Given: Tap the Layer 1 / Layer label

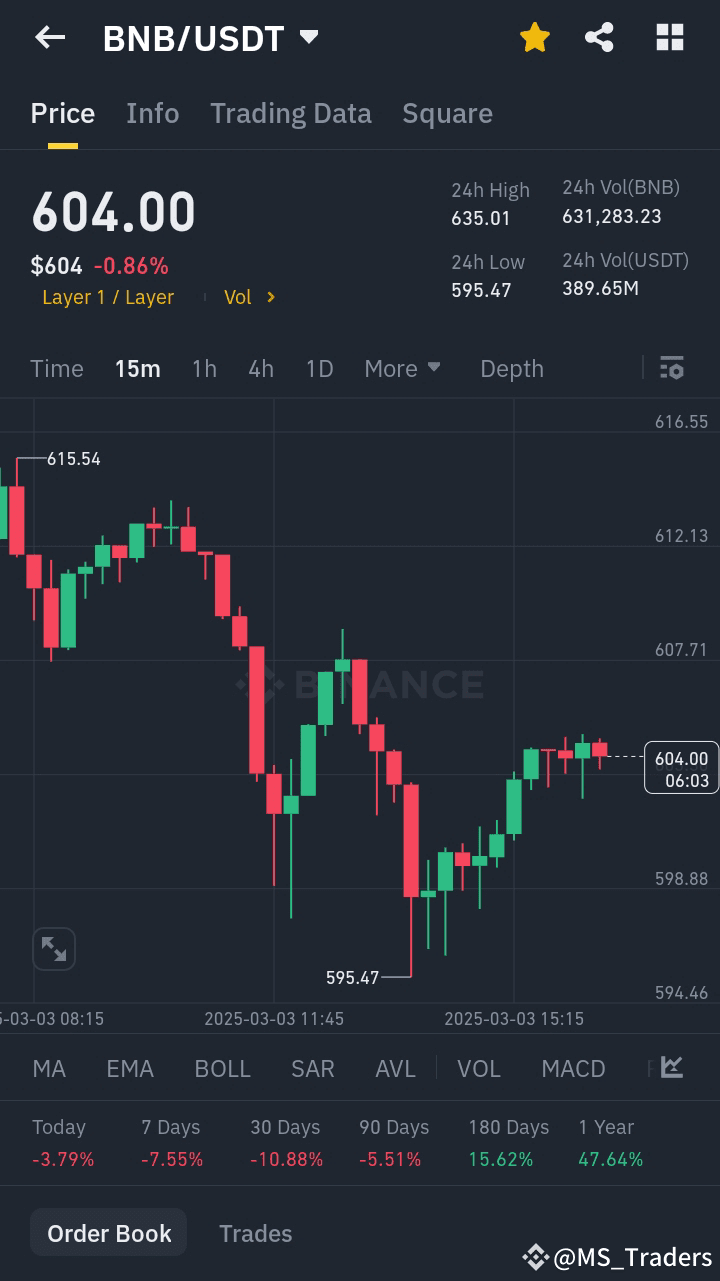Looking at the screenshot, I should [108, 297].
